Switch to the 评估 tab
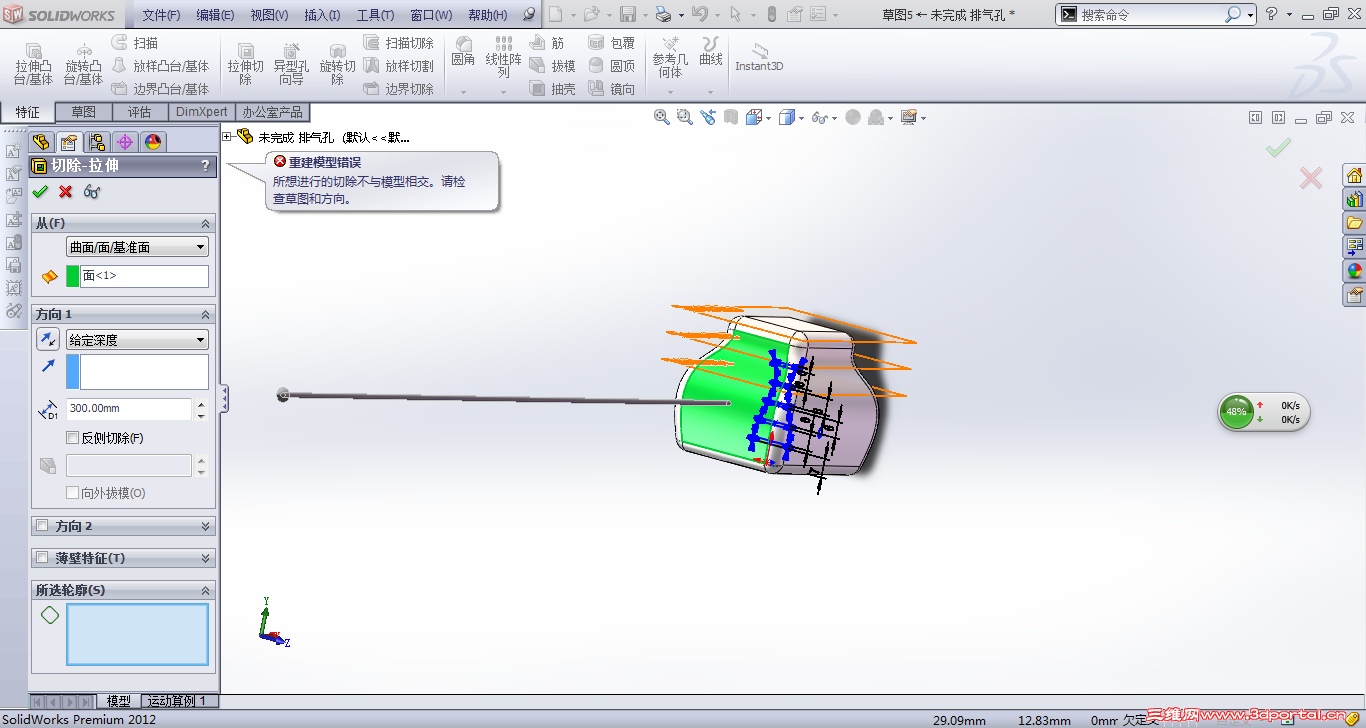The width and height of the screenshot is (1366, 728). point(140,112)
